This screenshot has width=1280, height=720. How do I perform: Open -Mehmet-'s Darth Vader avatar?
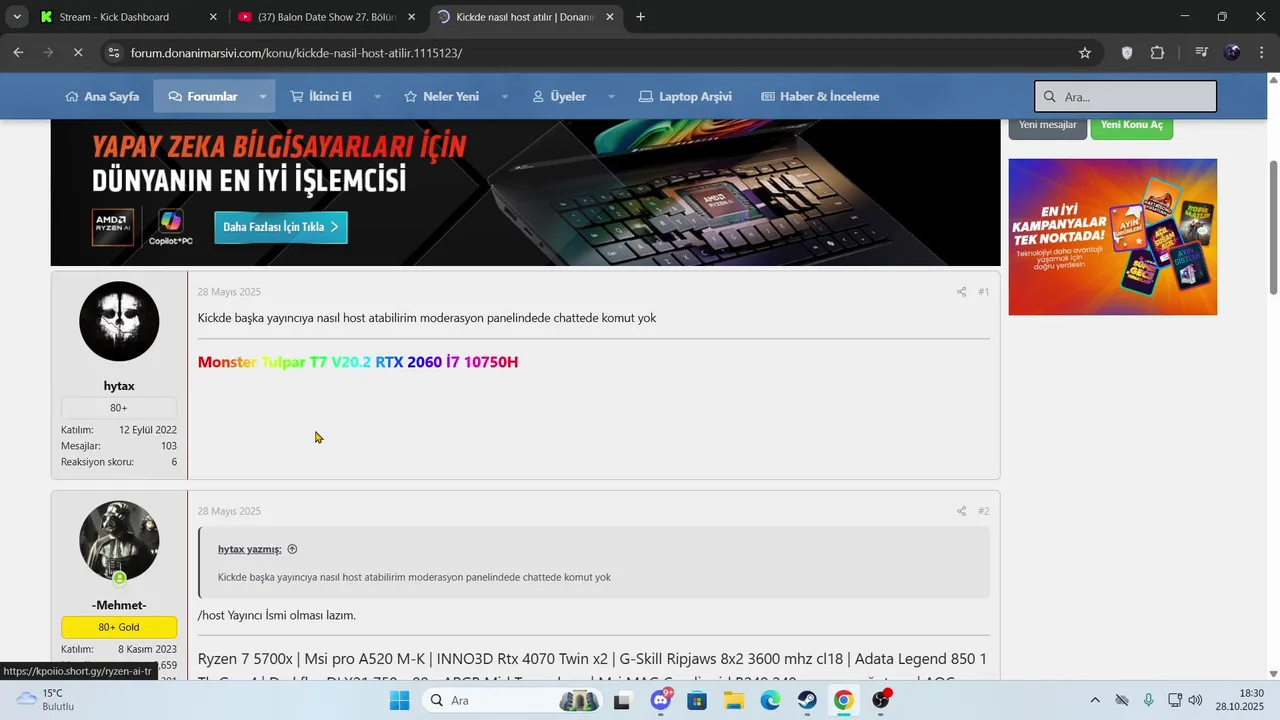click(x=119, y=541)
